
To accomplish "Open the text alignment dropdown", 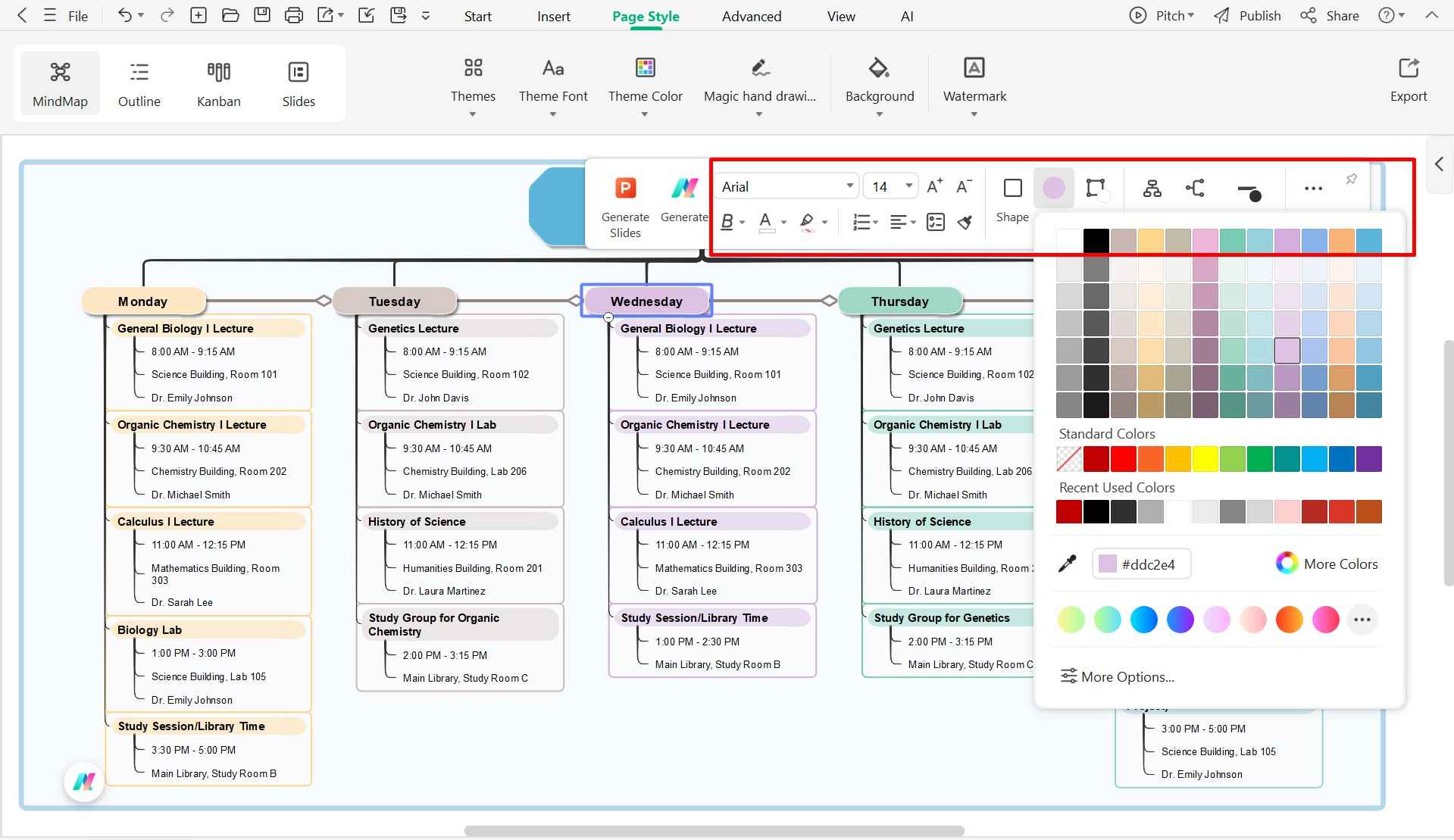I will (x=902, y=222).
